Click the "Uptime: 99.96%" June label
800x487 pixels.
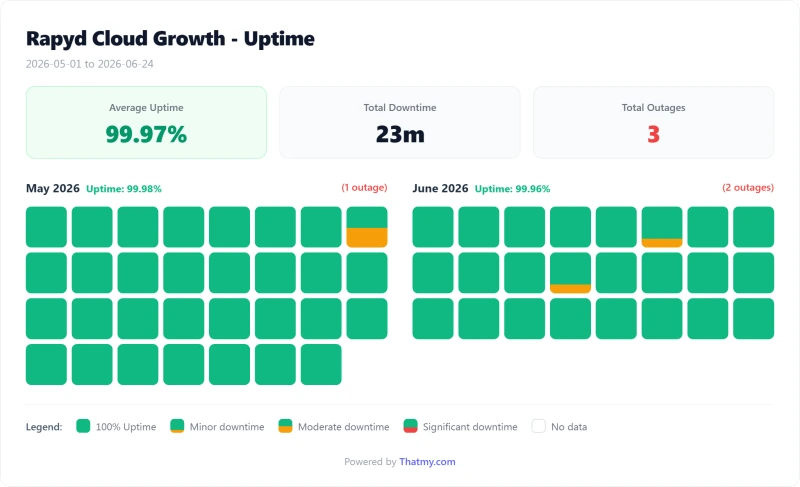[512, 189]
